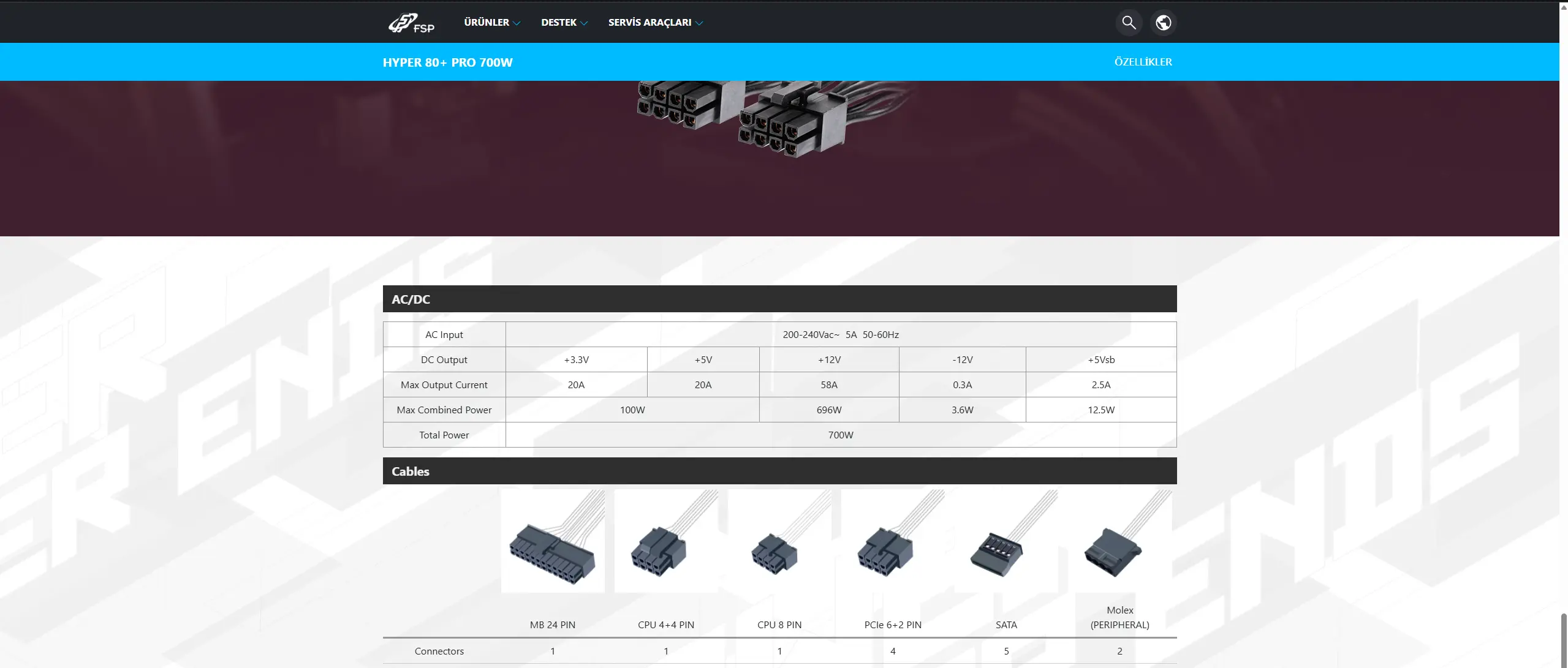Select the 2.5A current value
Screen dimensions: 1568x668
pos(1101,385)
